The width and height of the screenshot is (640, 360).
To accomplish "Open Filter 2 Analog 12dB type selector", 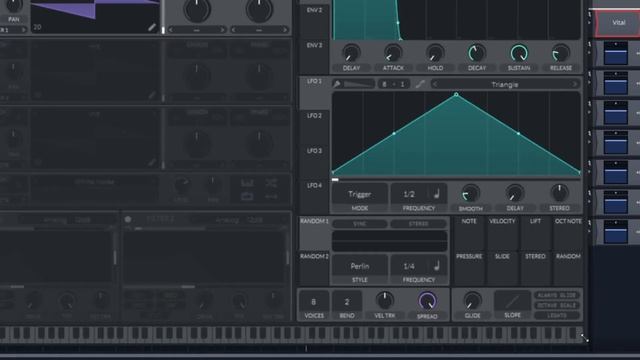I will [238, 220].
